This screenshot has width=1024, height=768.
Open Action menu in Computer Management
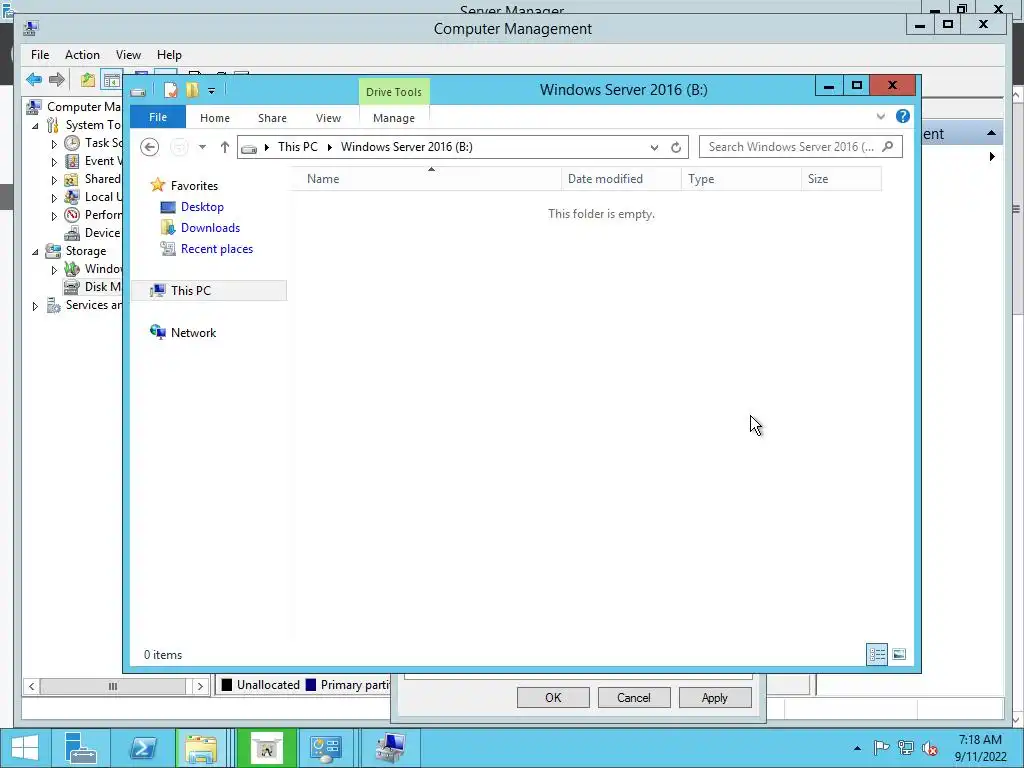pos(82,55)
